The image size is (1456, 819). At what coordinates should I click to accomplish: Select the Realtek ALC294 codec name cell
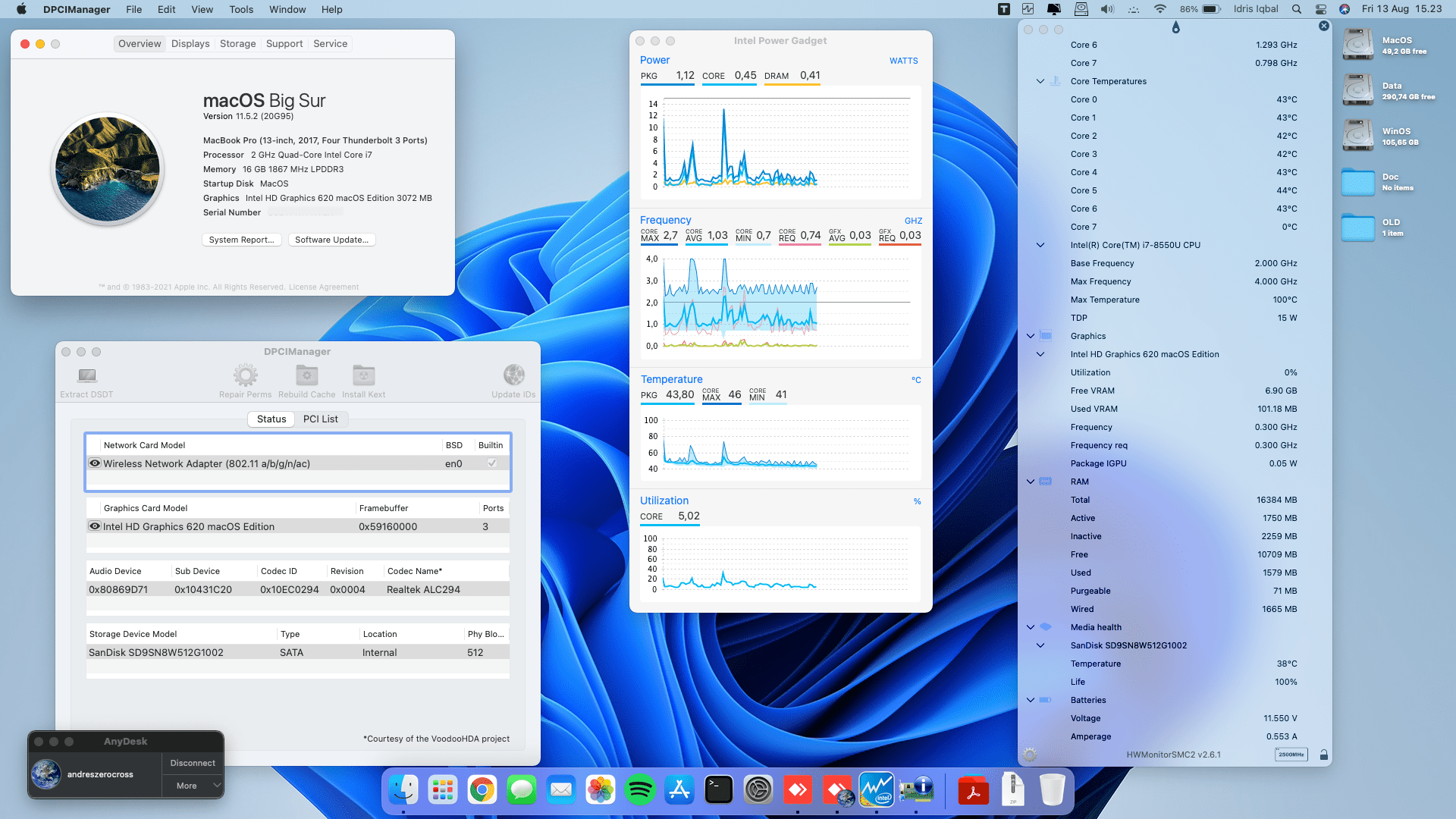point(423,589)
